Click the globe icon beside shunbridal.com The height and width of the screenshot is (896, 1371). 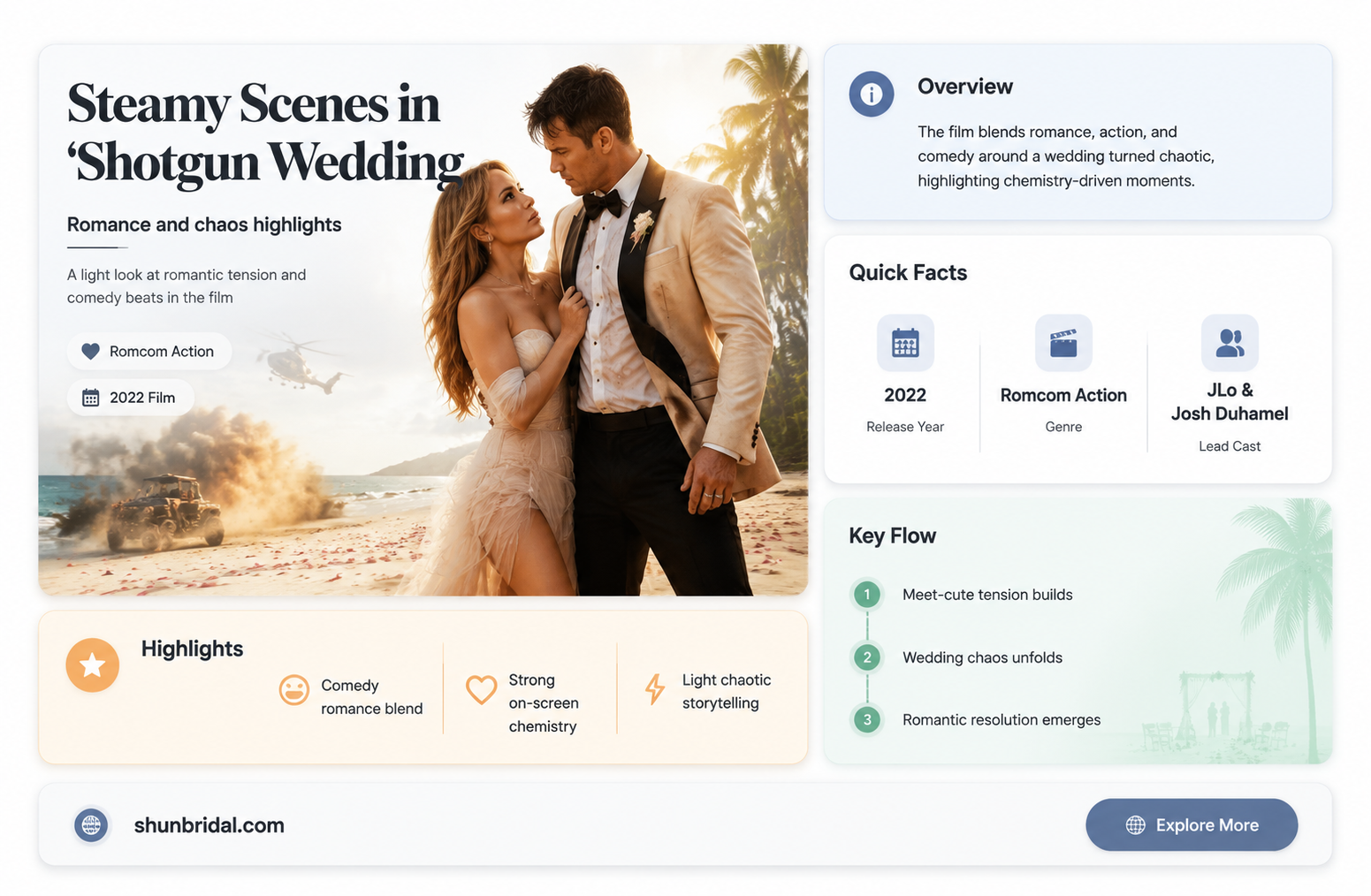click(91, 825)
